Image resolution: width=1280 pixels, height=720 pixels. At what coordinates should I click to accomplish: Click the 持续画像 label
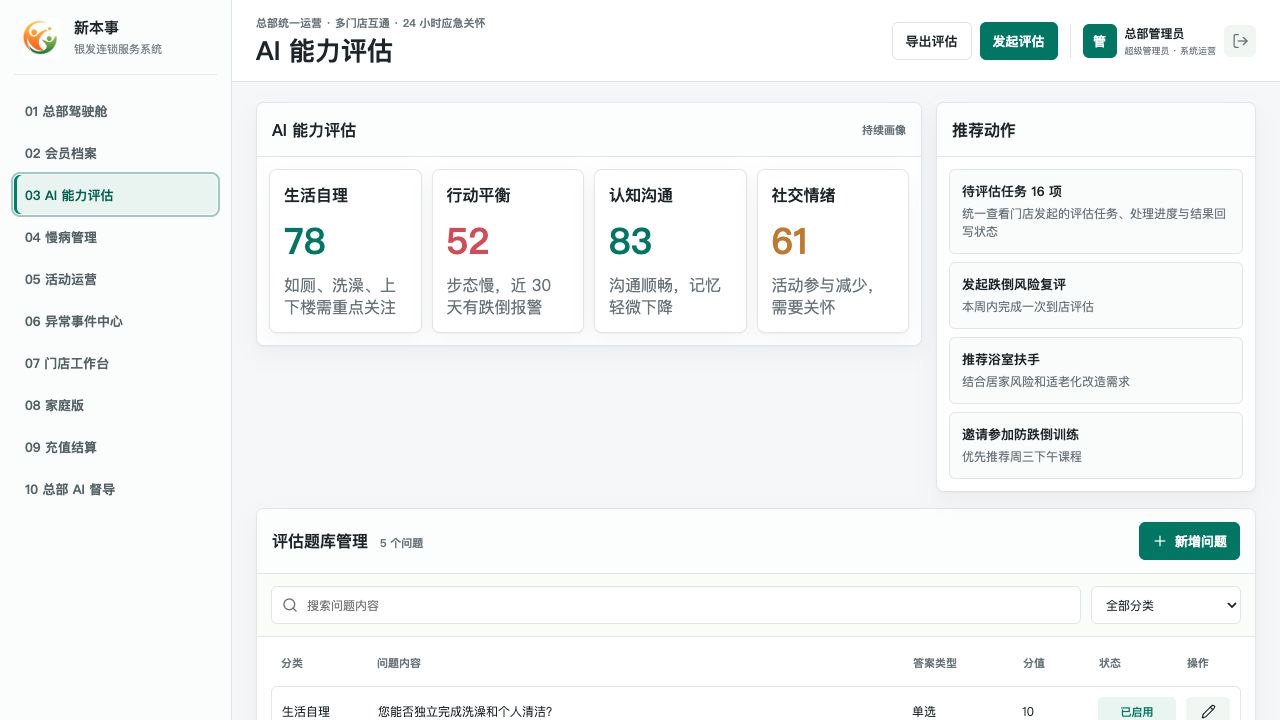pos(884,130)
